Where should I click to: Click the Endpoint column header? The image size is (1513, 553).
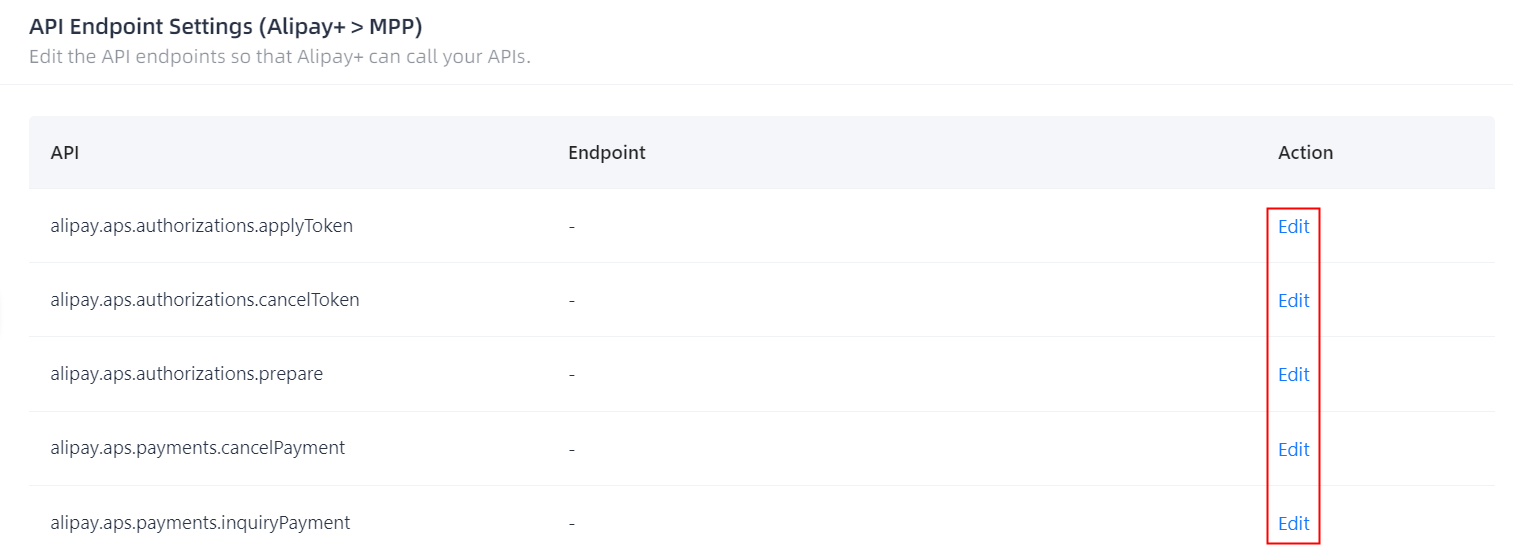click(606, 153)
